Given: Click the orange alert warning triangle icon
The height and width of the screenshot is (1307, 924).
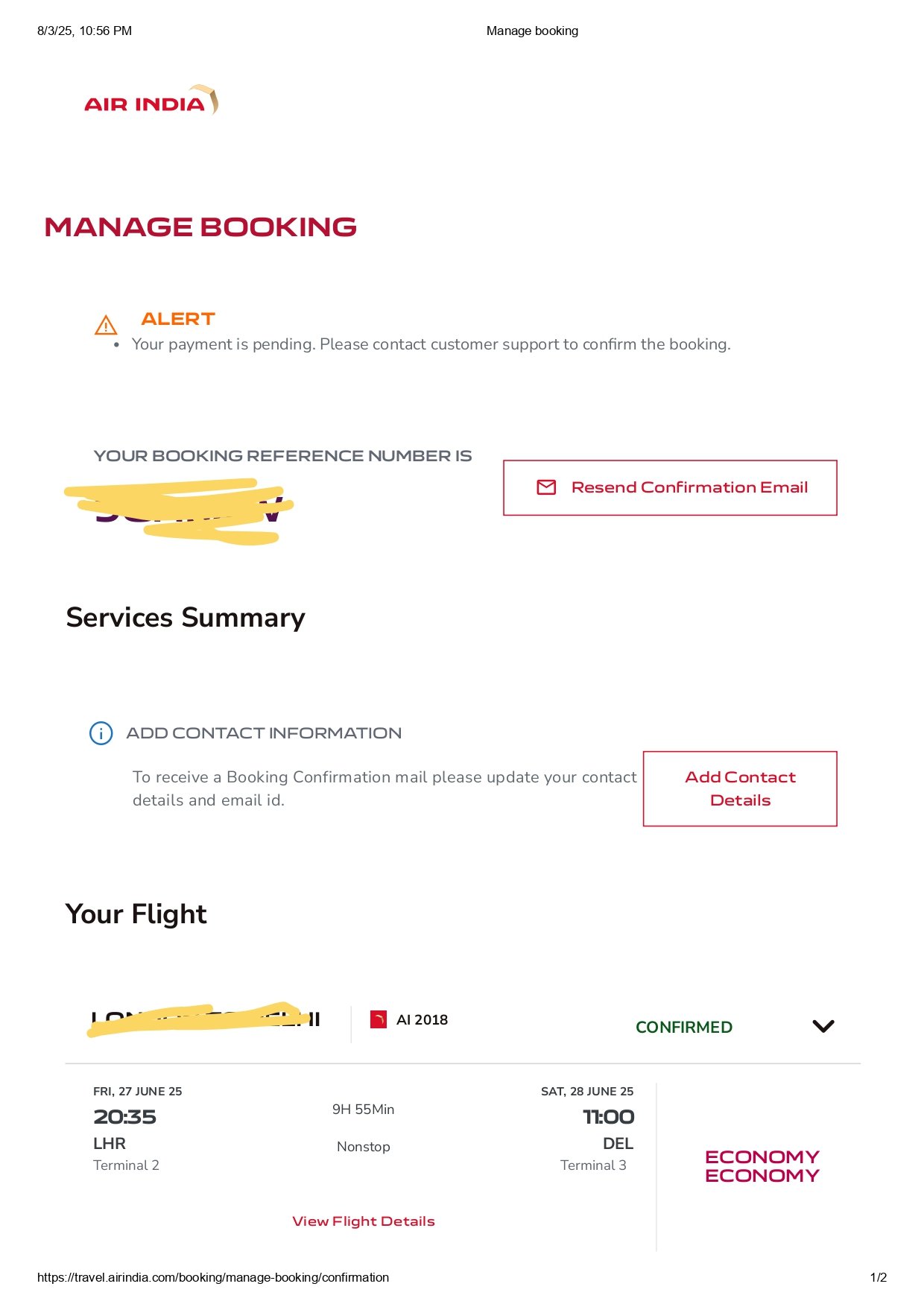Looking at the screenshot, I should tap(106, 325).
